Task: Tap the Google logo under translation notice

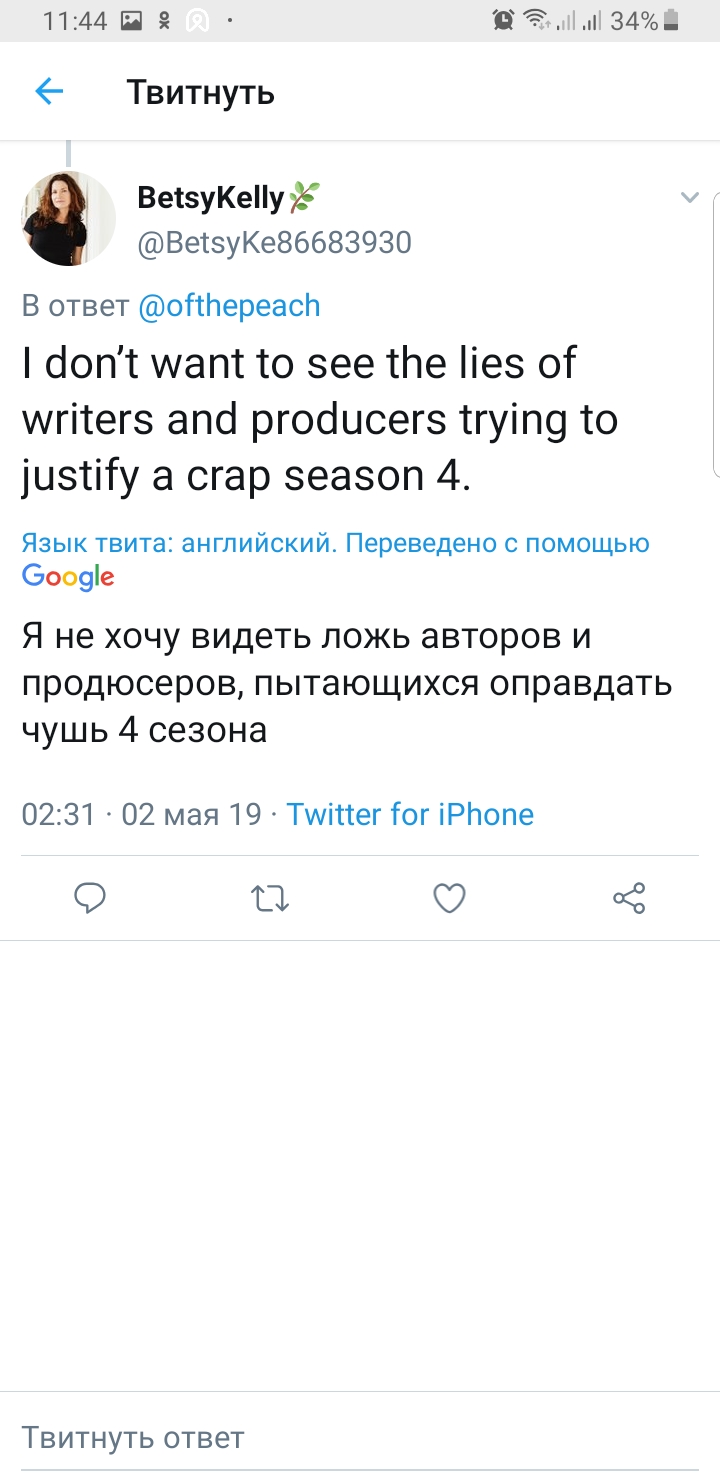Action: (68, 576)
